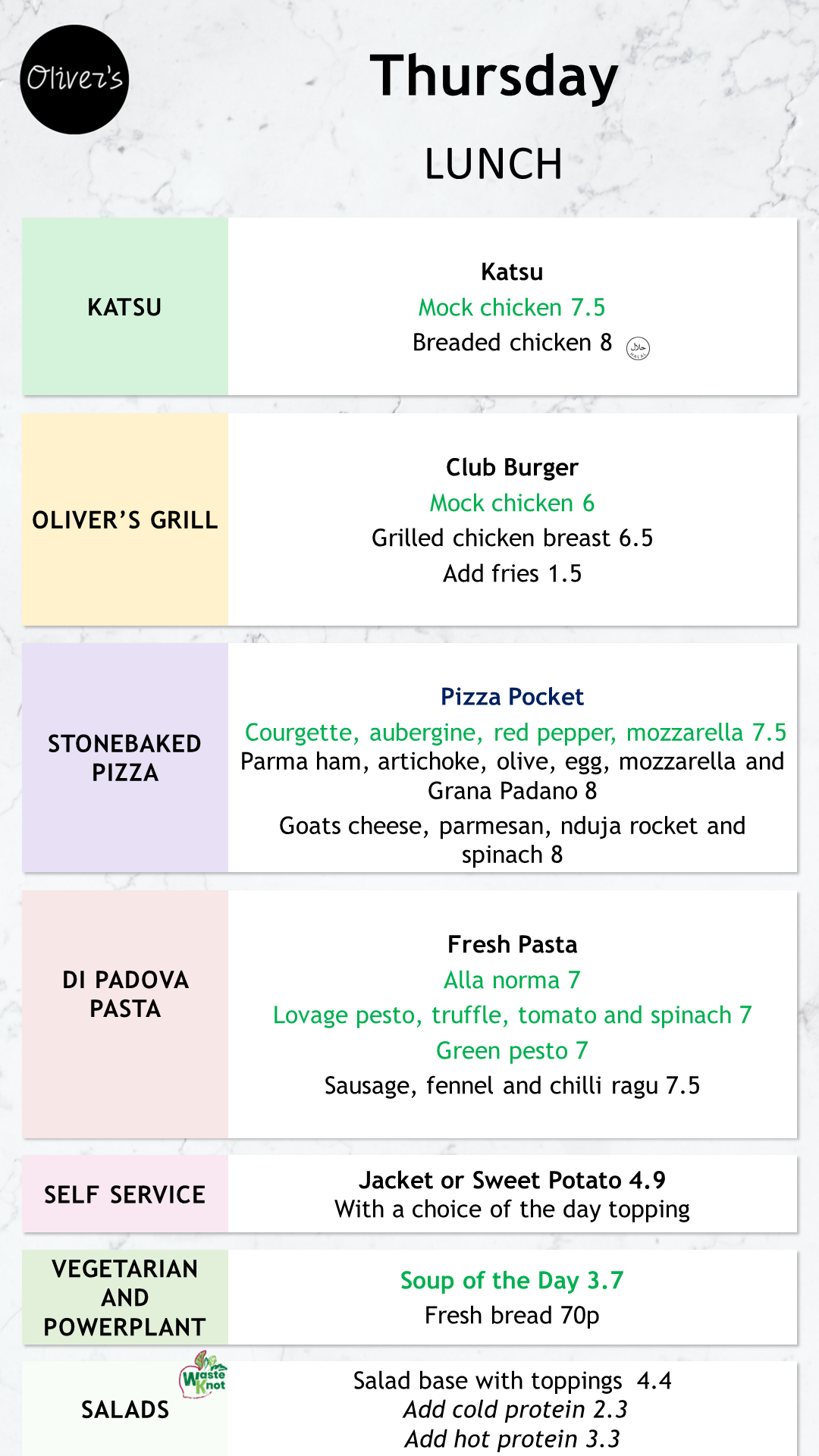This screenshot has height=1456, width=819.
Task: Select Jacket or Sweet Potato 4.9
Action: 512,1180
